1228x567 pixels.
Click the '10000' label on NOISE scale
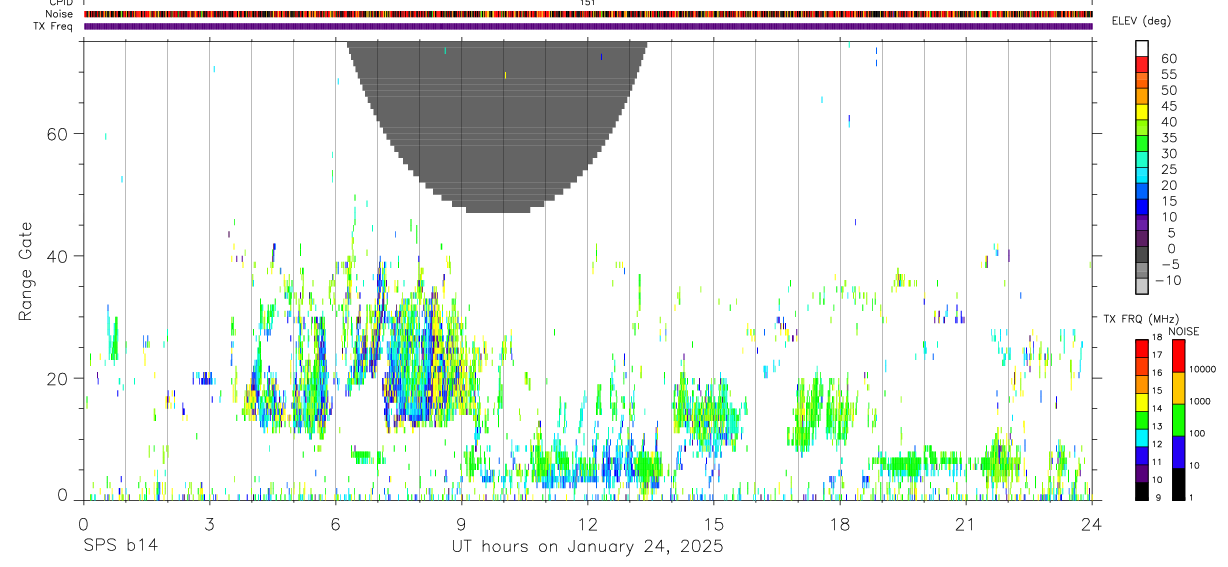pyautogui.click(x=1203, y=370)
